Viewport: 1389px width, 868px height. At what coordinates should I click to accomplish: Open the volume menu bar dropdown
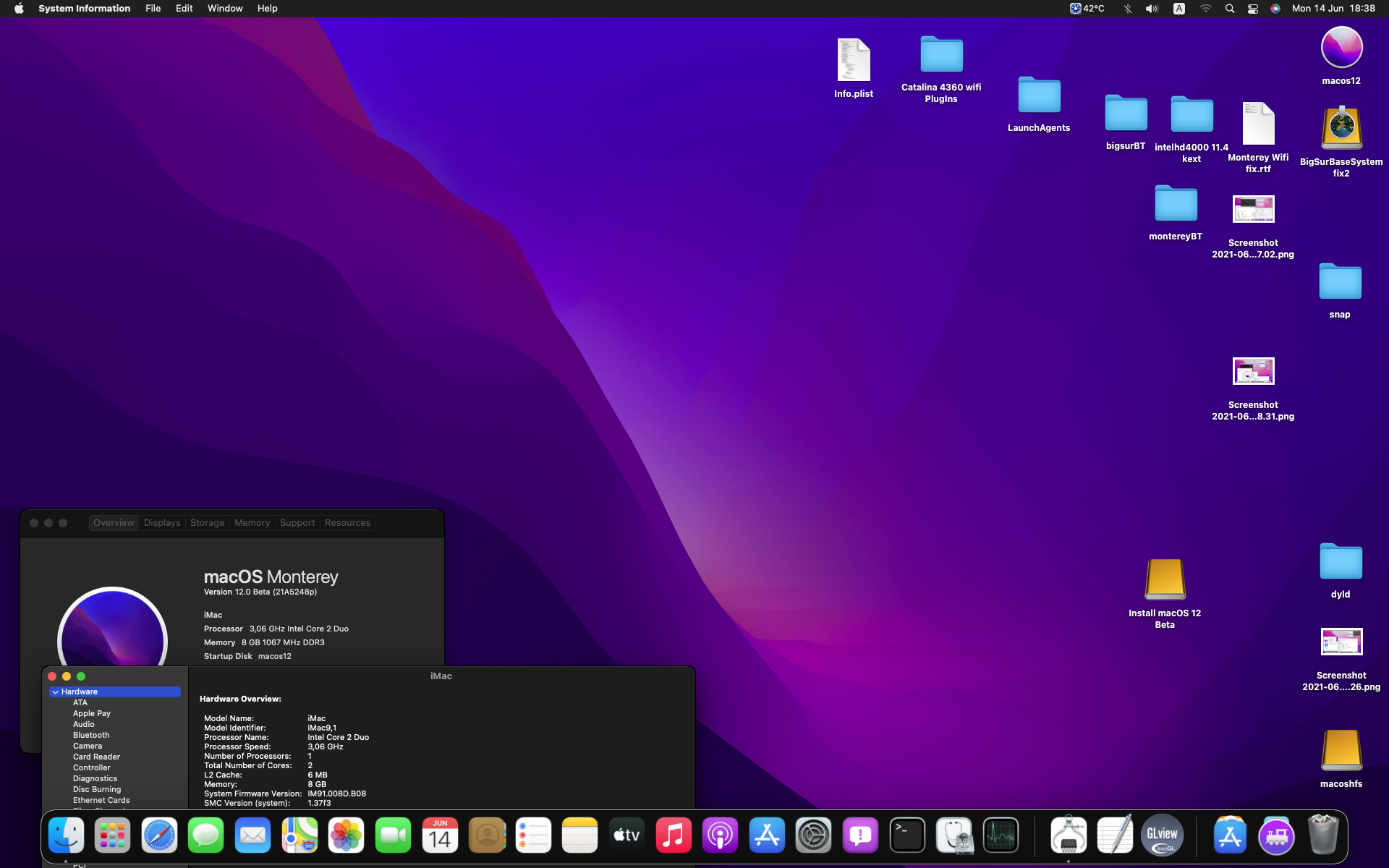tap(1152, 9)
